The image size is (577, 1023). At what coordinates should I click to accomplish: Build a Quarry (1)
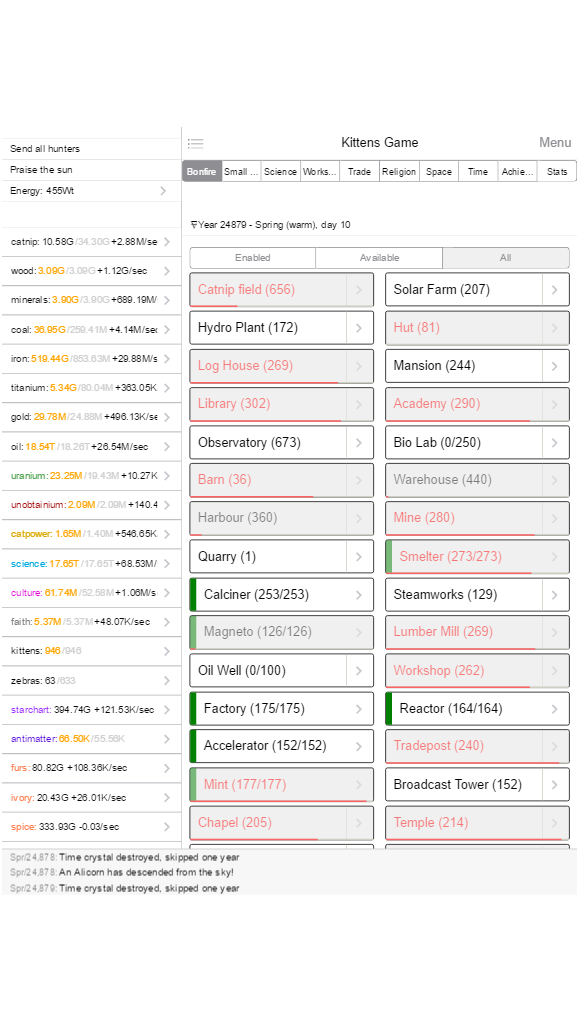(268, 557)
